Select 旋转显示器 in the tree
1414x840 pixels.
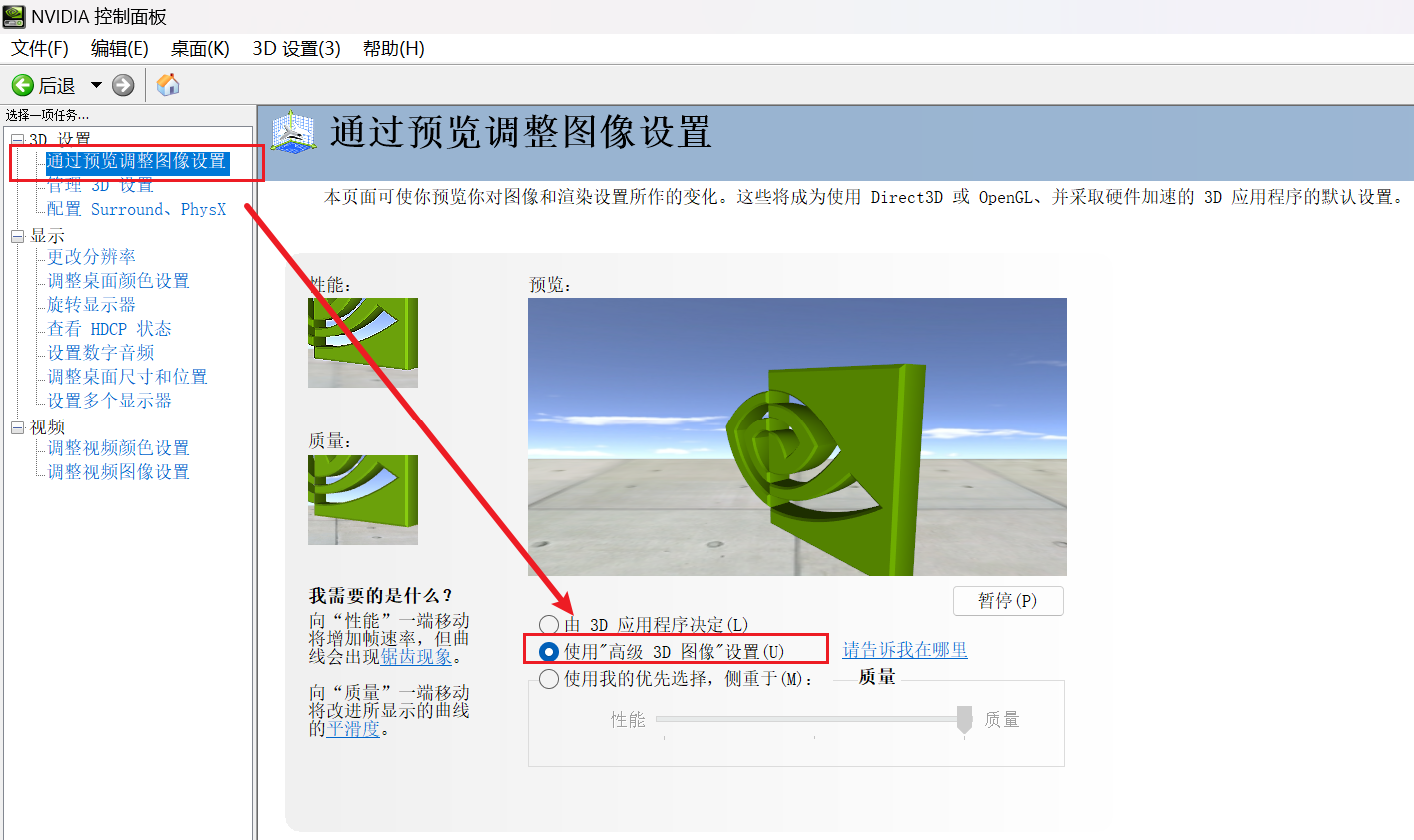click(92, 305)
